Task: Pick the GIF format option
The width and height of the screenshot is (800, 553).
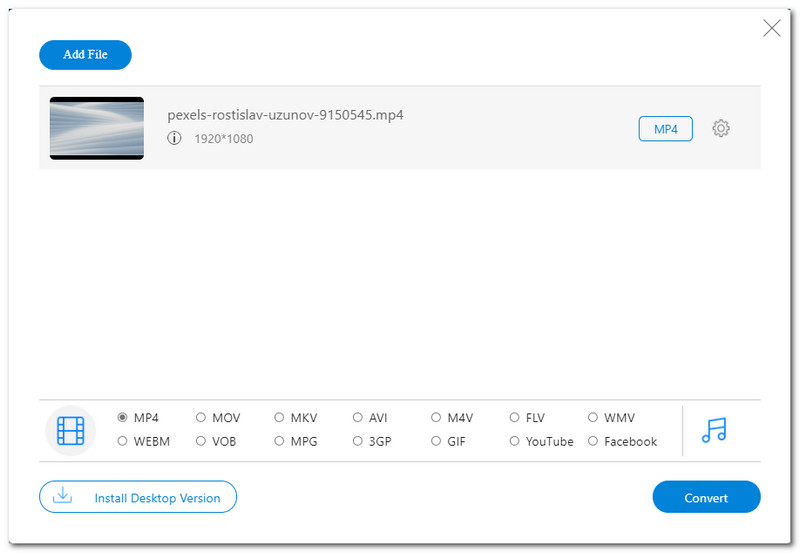Action: [436, 441]
